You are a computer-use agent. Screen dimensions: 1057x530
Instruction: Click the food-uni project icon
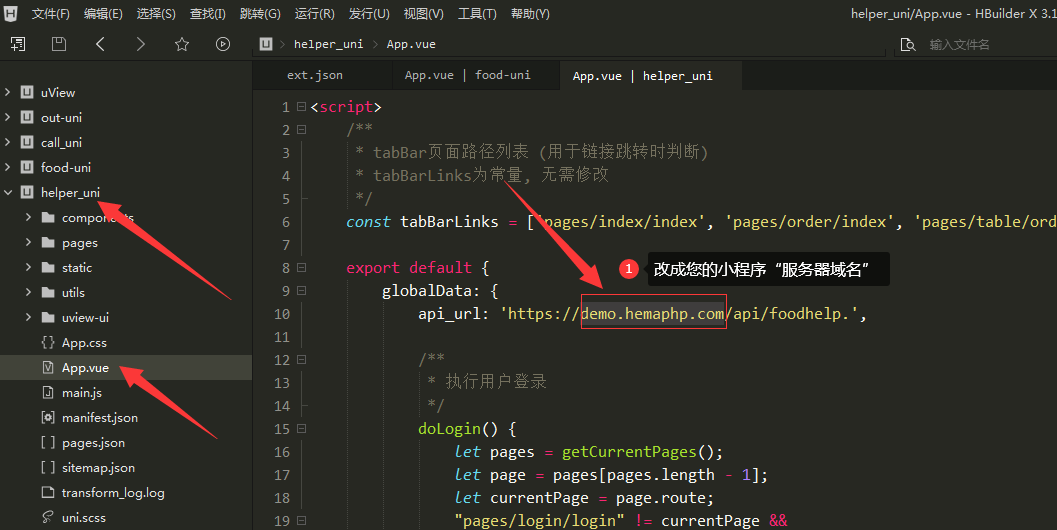[x=27, y=167]
